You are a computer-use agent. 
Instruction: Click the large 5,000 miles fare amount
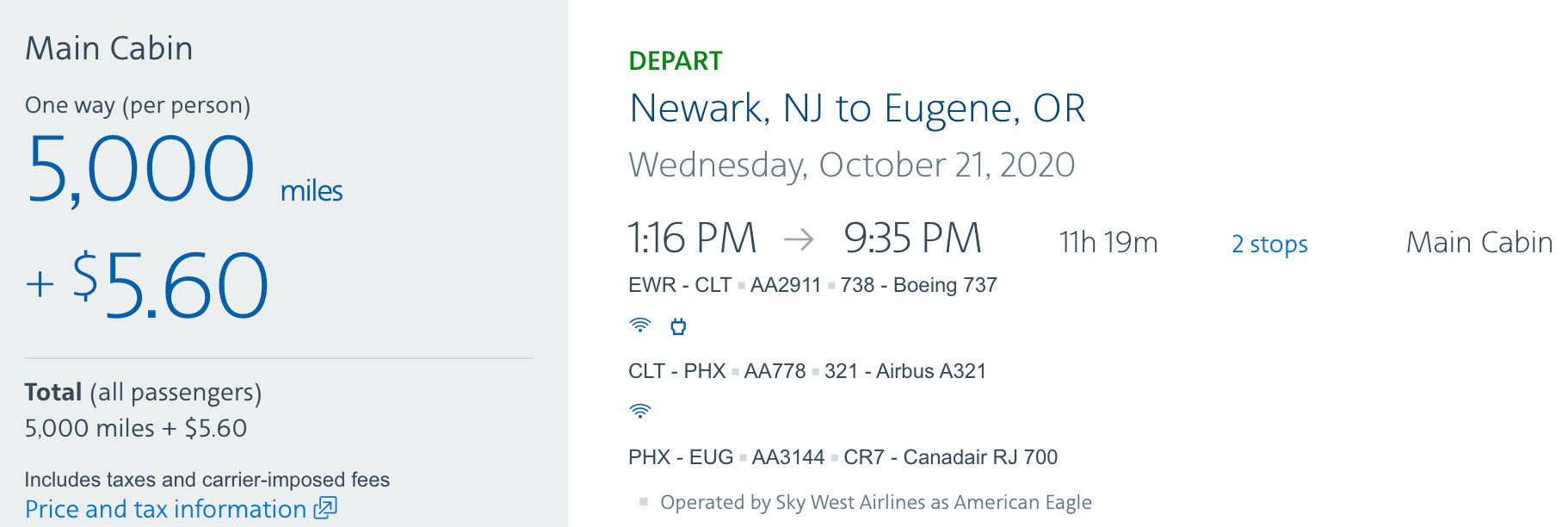click(141, 170)
